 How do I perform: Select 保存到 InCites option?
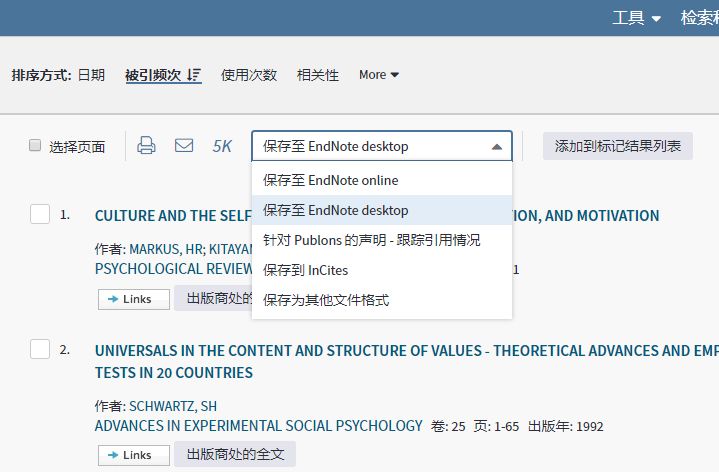point(382,270)
